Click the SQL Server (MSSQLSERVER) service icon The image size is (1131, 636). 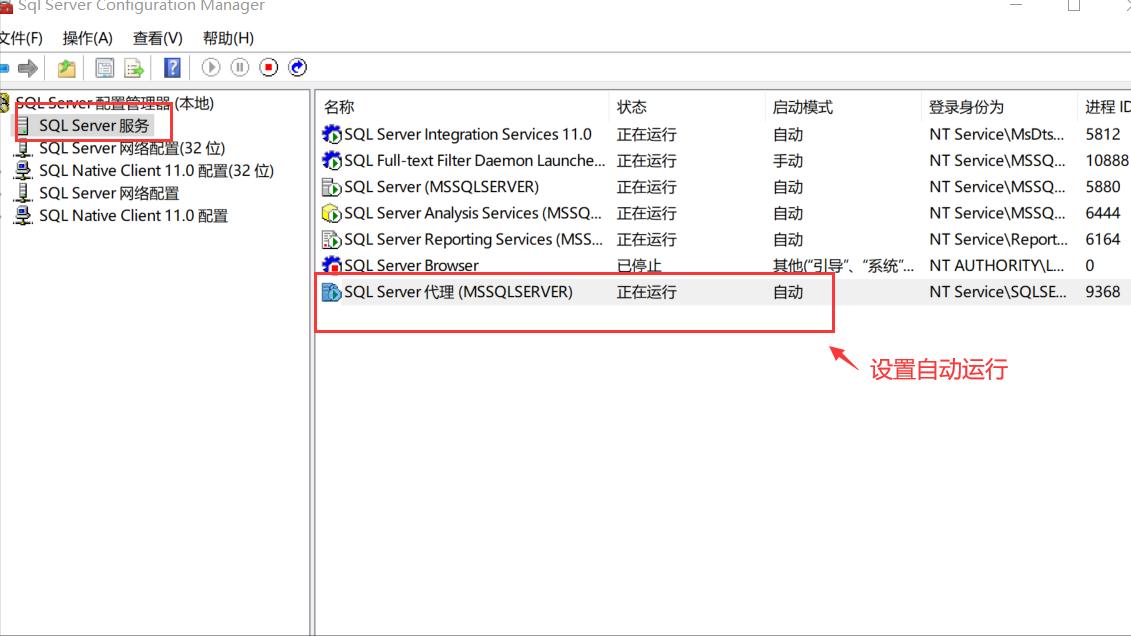[331, 187]
